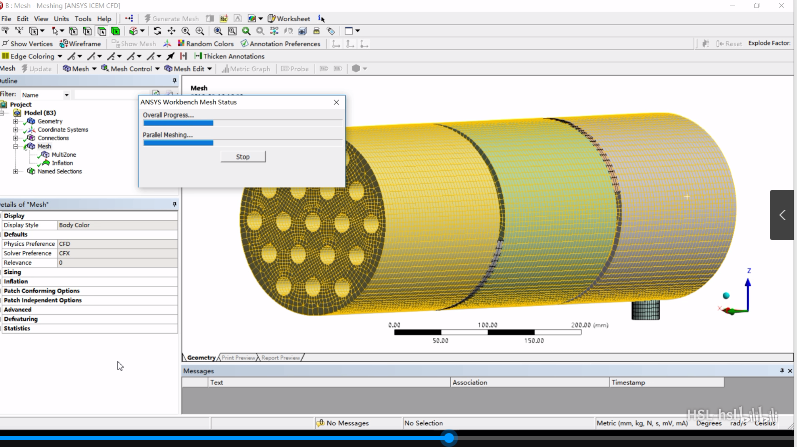Screen dimensions: 797x447
Task: Click the pin icon on Messages panel
Action: click(x=782, y=371)
